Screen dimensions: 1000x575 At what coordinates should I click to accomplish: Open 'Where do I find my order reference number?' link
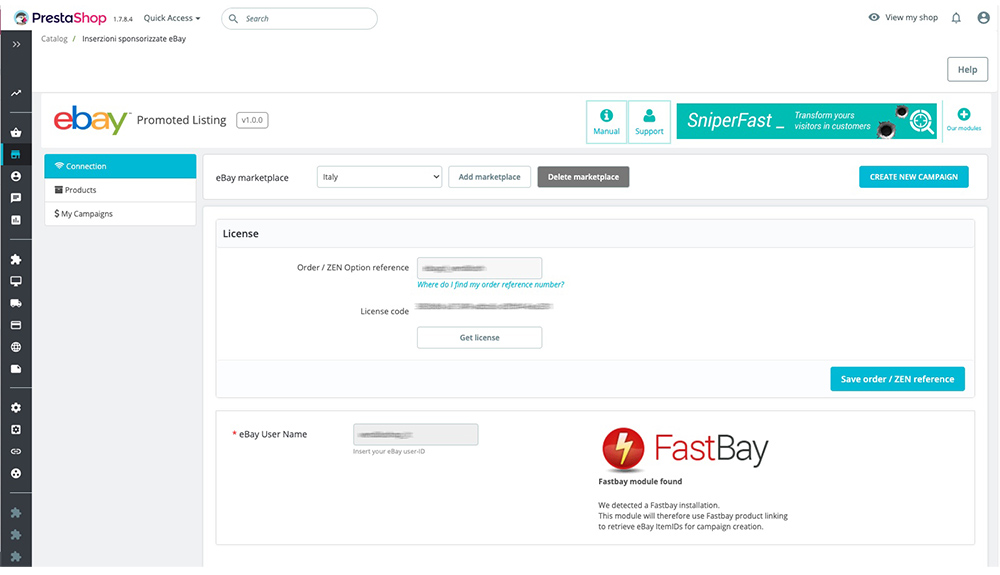coord(490,284)
